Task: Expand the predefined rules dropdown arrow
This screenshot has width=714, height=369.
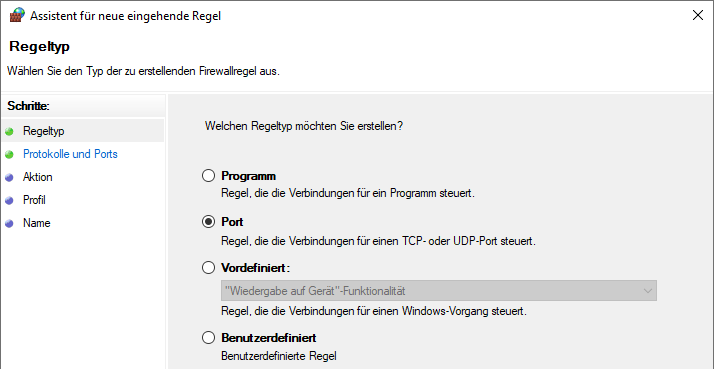Action: [x=648, y=291]
